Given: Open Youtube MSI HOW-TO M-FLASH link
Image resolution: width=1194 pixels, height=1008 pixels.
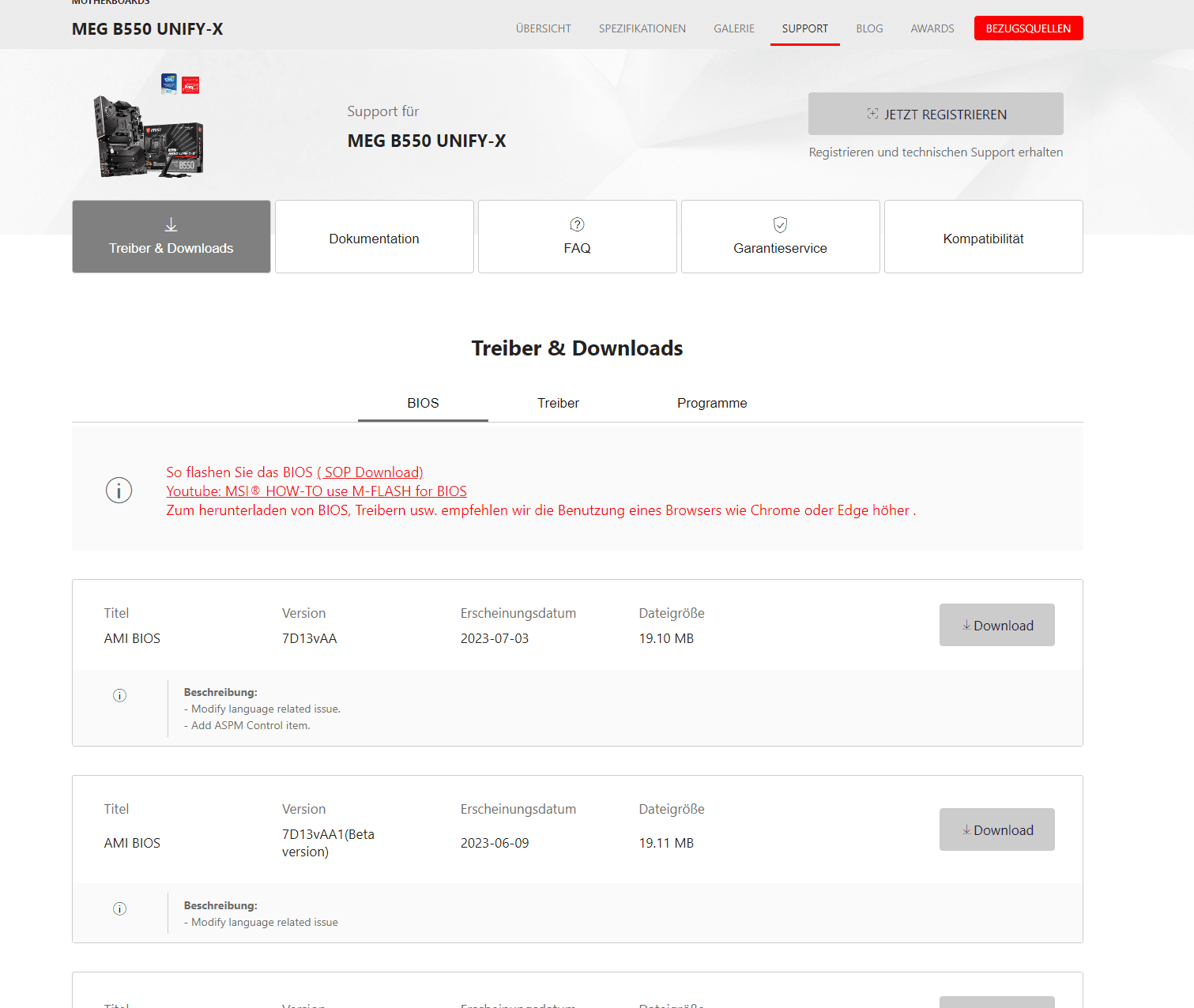Looking at the screenshot, I should 316,491.
